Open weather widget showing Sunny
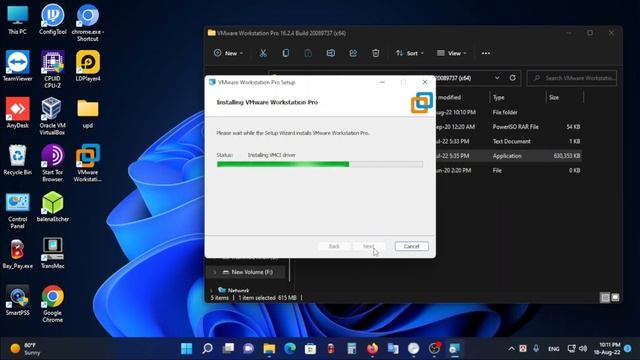The image size is (640, 360). click(25, 349)
